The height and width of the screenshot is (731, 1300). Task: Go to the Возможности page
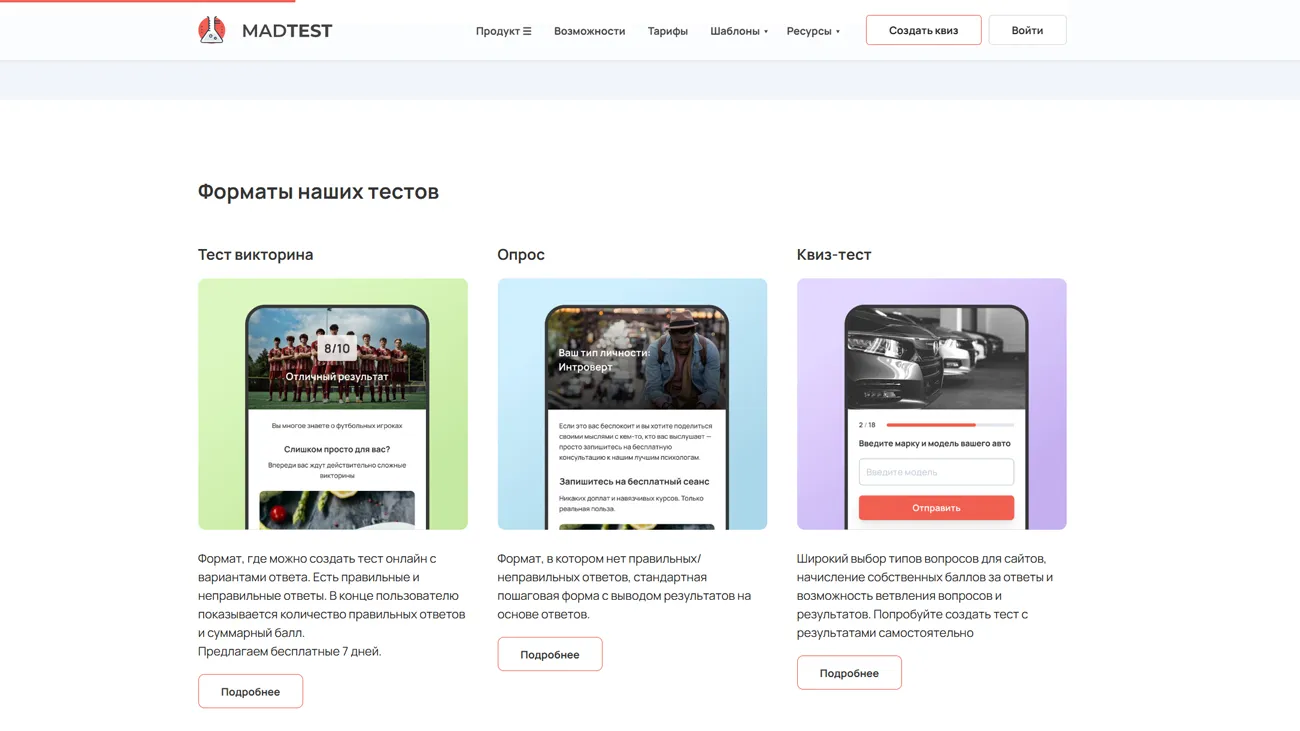589,31
